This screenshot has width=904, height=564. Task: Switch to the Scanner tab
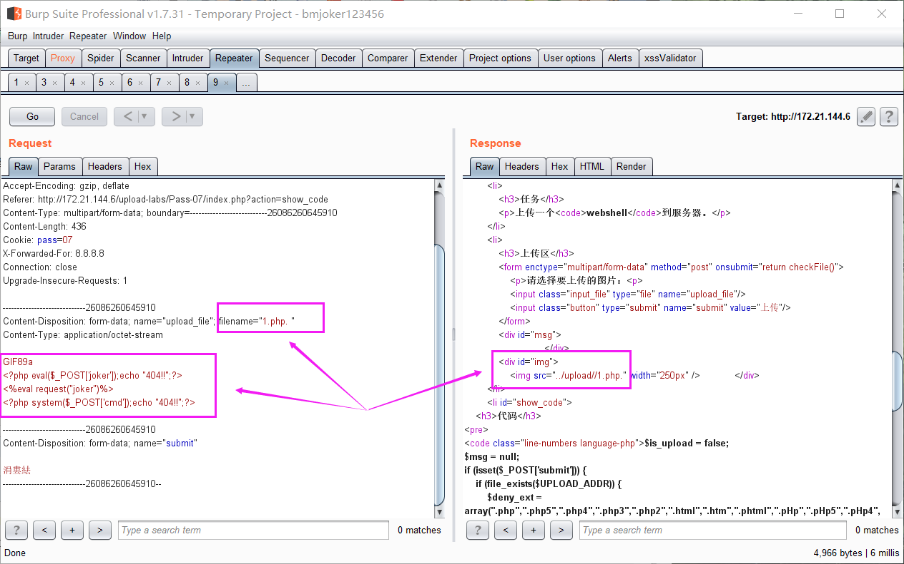pyautogui.click(x=143, y=58)
